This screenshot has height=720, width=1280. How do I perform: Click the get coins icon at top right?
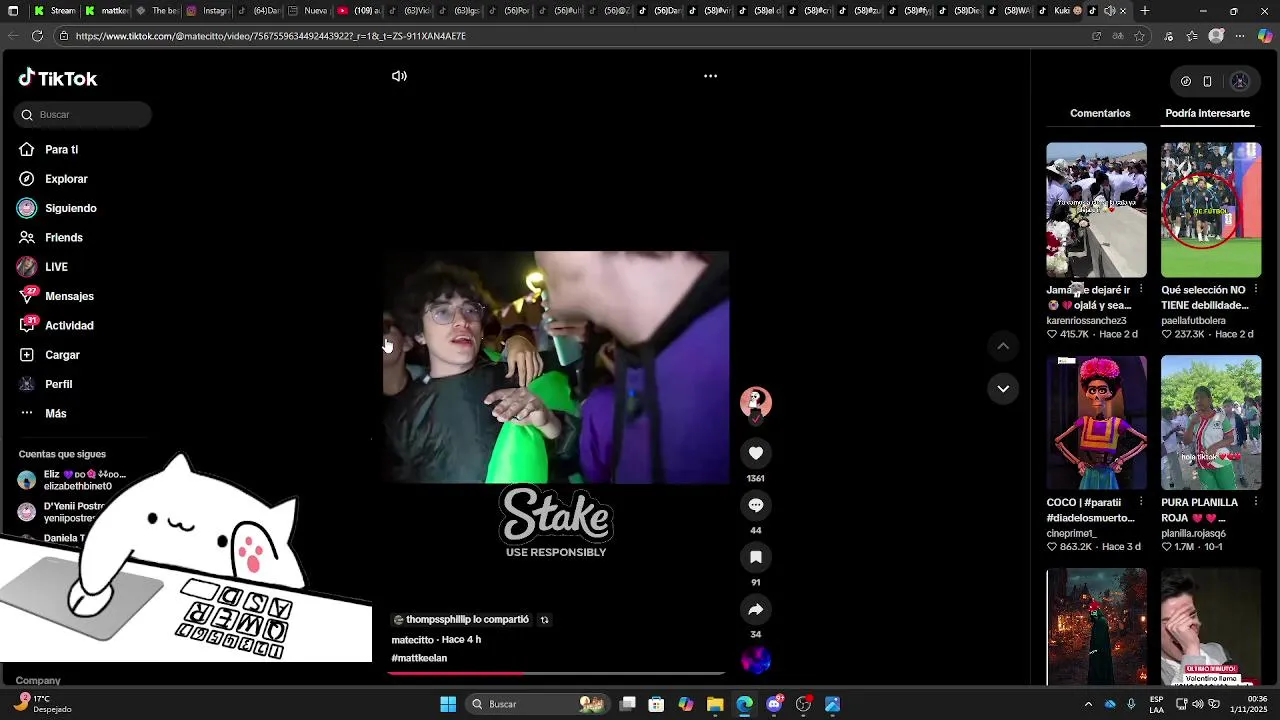[x=1186, y=81]
